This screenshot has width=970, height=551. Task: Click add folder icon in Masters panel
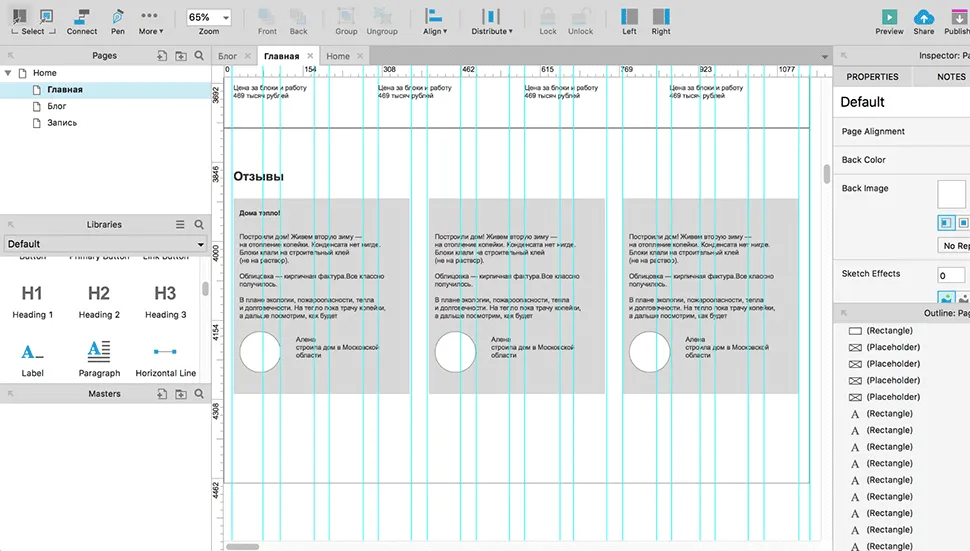(x=181, y=394)
